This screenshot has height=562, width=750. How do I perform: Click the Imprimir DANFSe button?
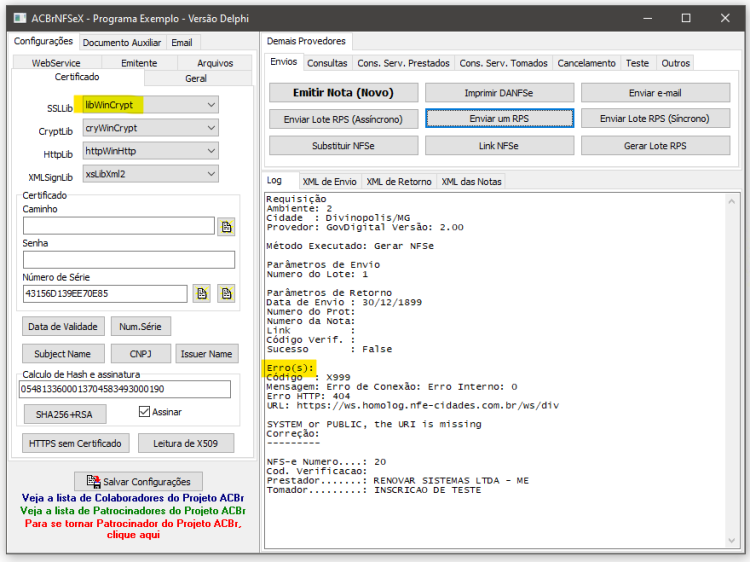[499, 93]
